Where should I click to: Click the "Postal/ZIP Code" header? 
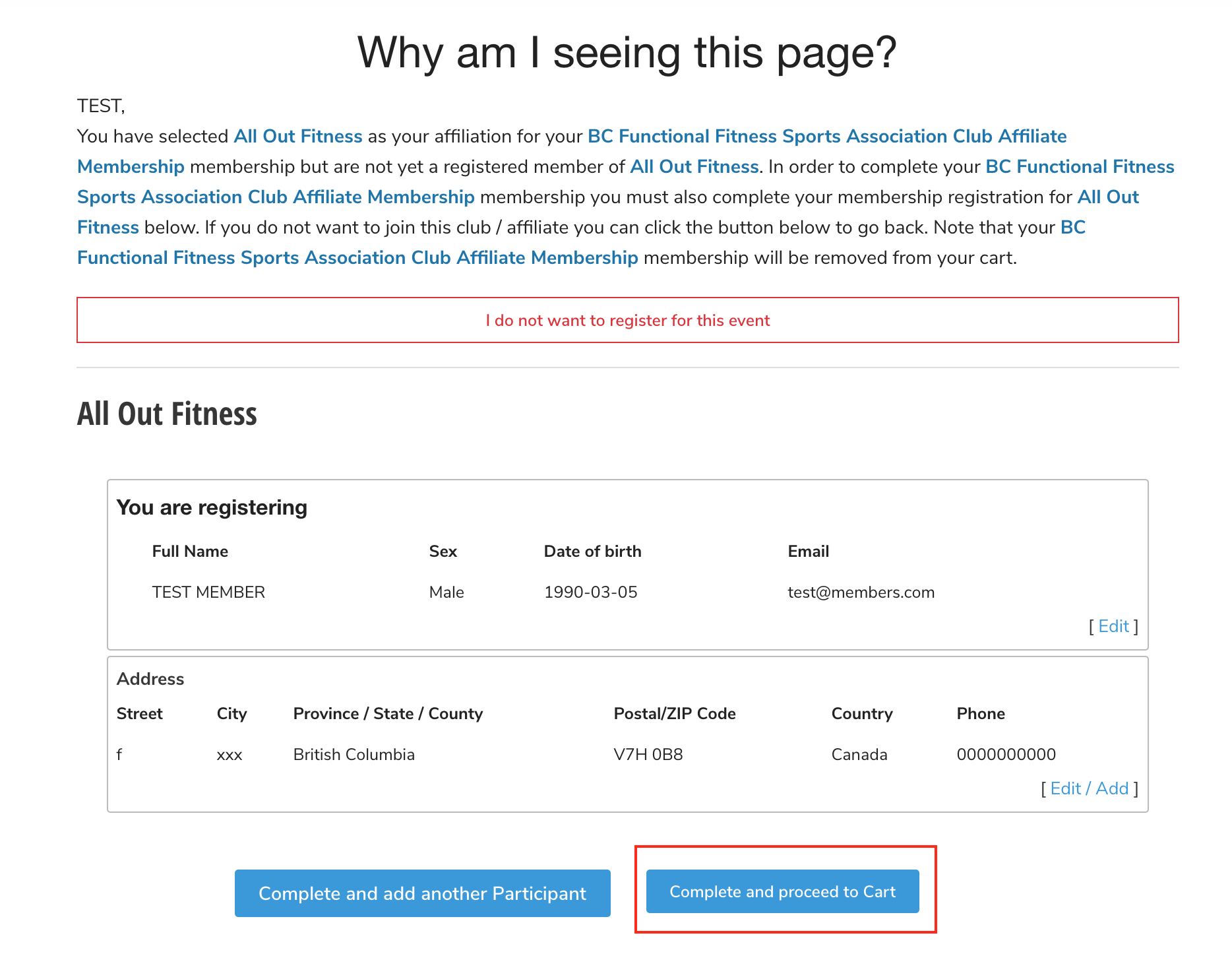675,714
